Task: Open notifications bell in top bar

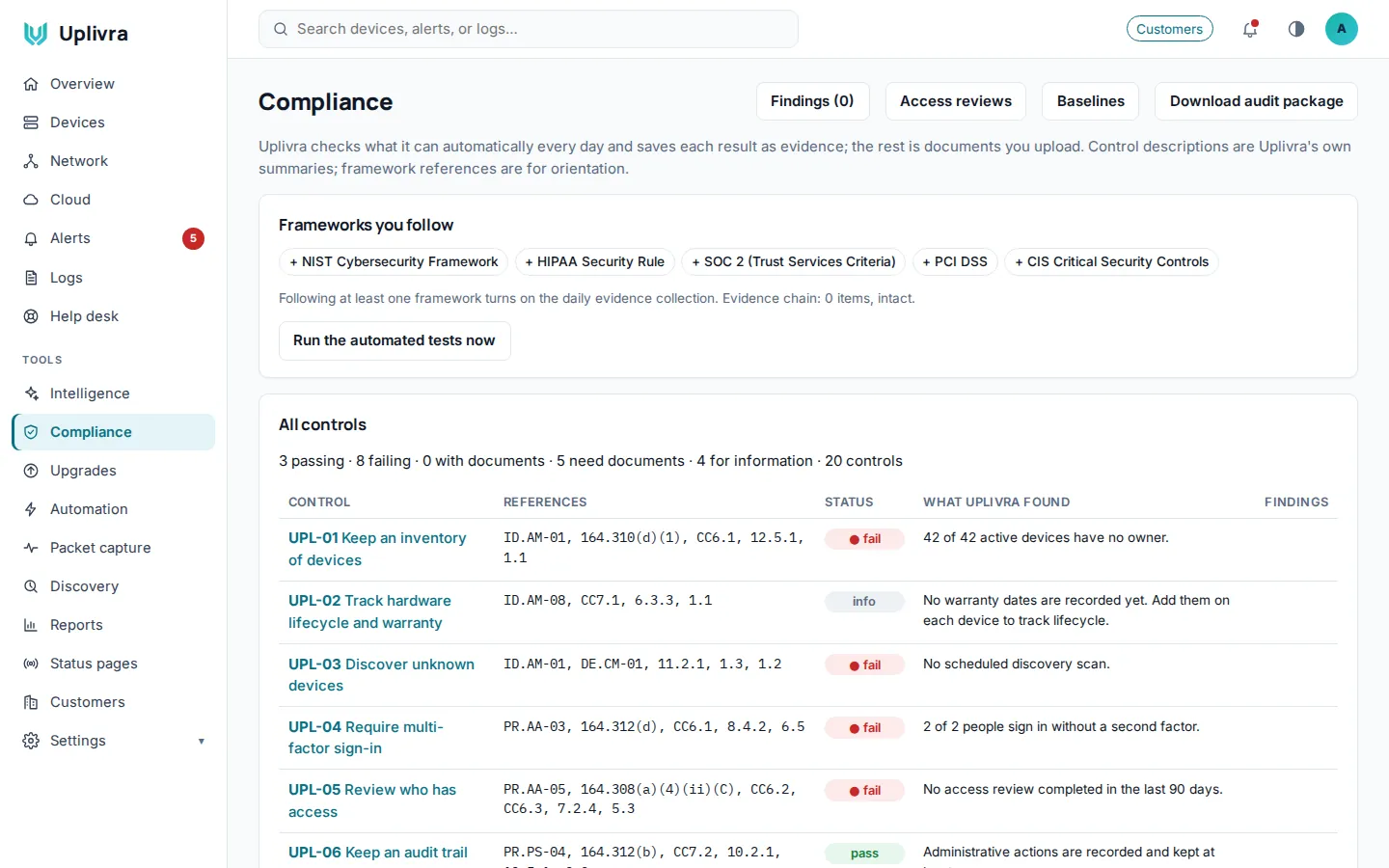Action: coord(1250,29)
